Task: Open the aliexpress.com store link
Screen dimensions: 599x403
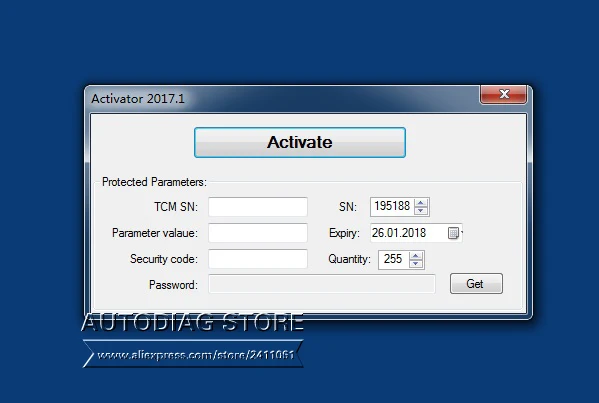Action: (195, 355)
